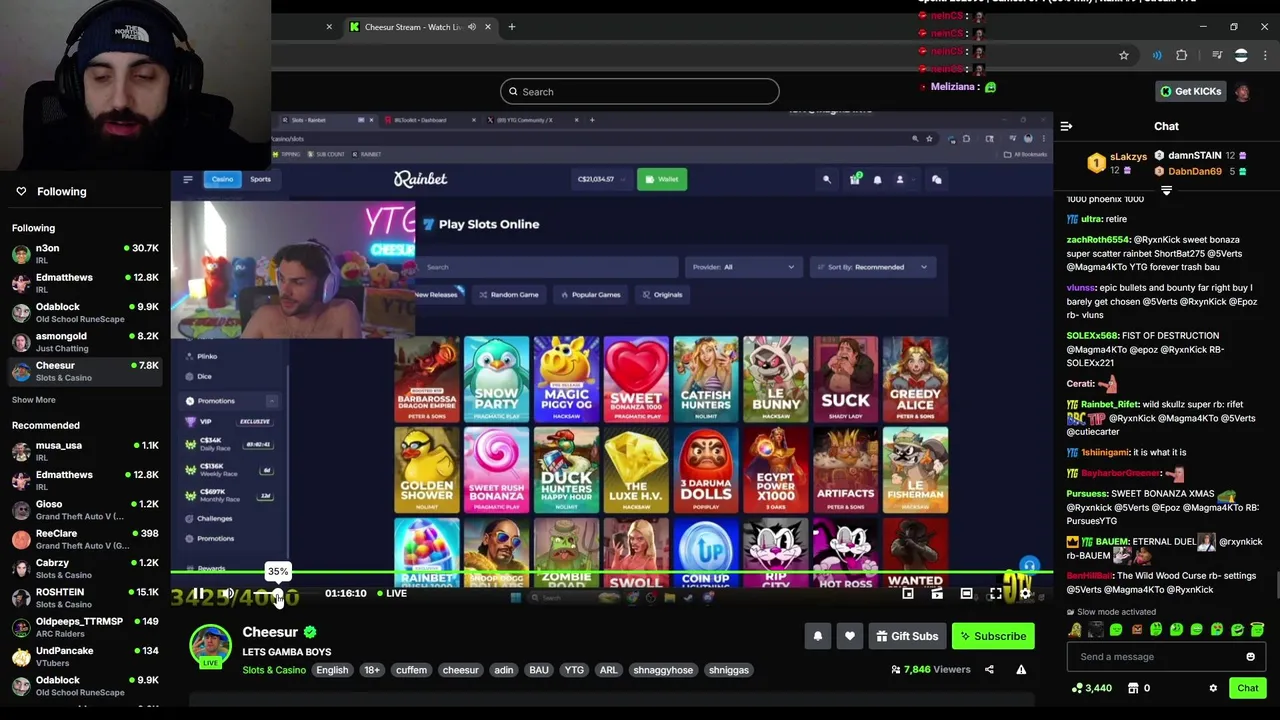The width and height of the screenshot is (1280, 720).
Task: Click Get KICKs button
Action: [x=1191, y=91]
